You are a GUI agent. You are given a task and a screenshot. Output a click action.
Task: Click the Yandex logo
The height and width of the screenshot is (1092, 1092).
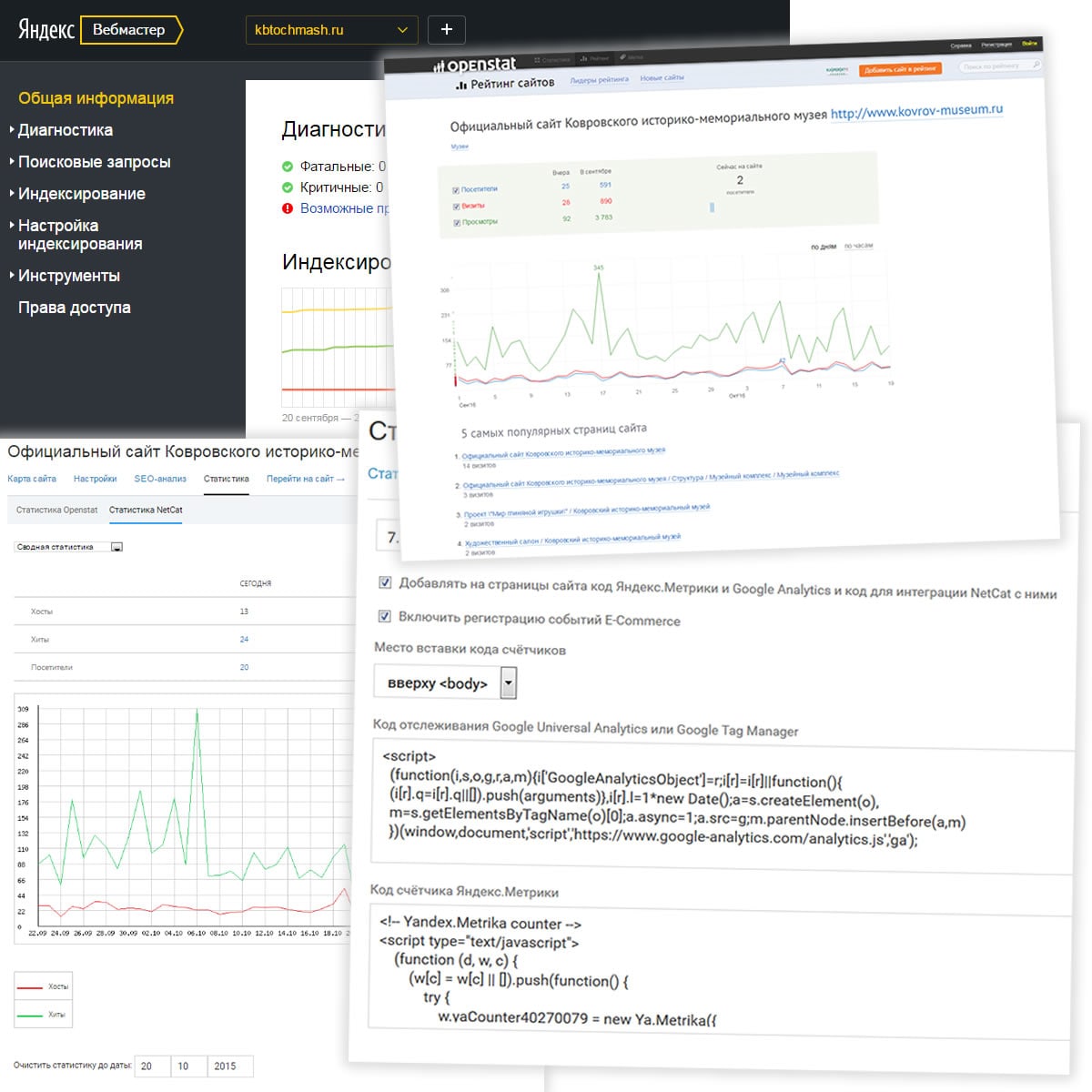(x=45, y=29)
